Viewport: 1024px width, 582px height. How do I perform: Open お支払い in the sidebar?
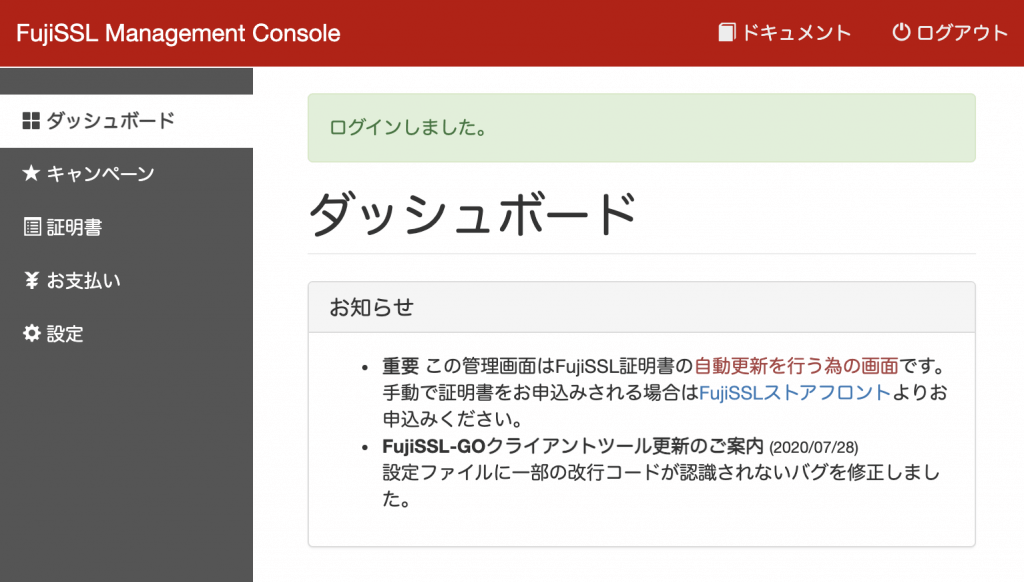coord(127,280)
